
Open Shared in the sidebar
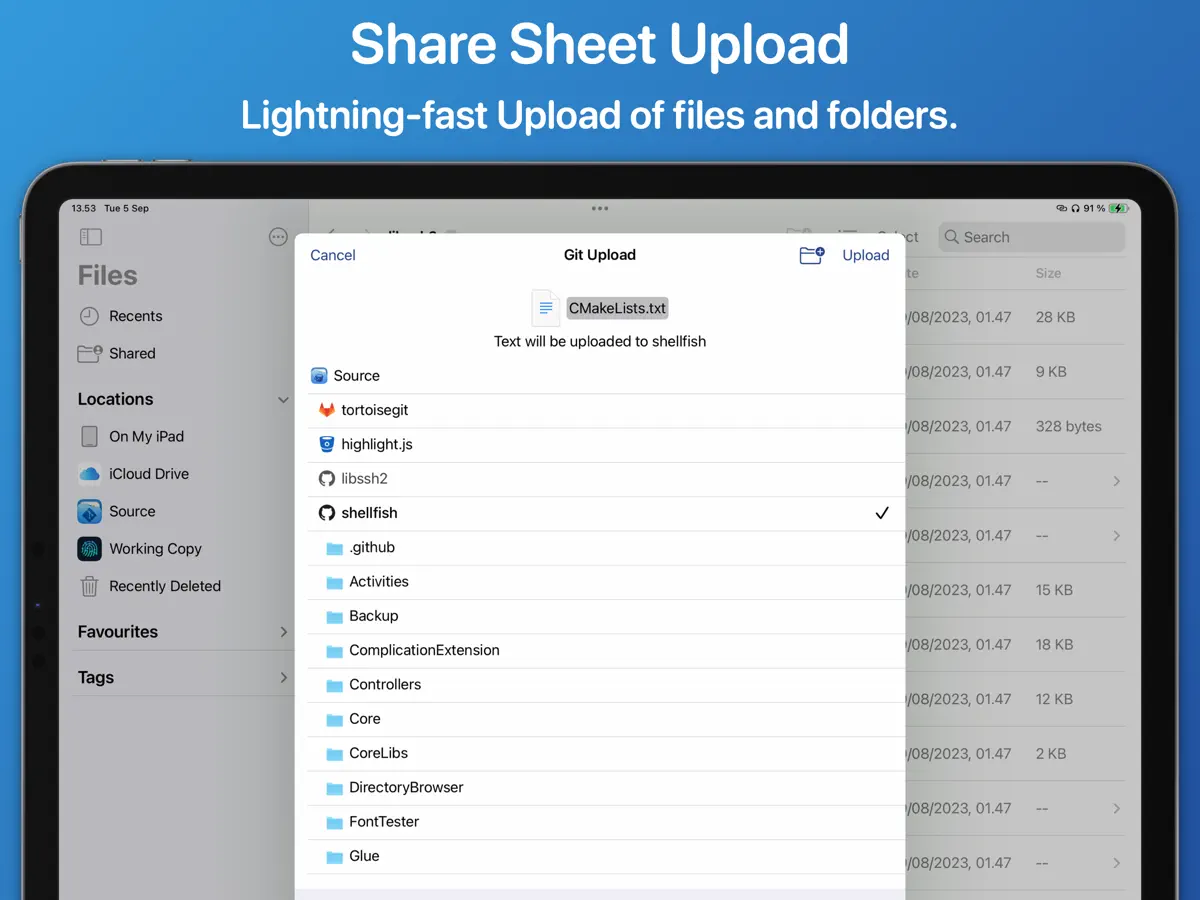tap(183, 353)
